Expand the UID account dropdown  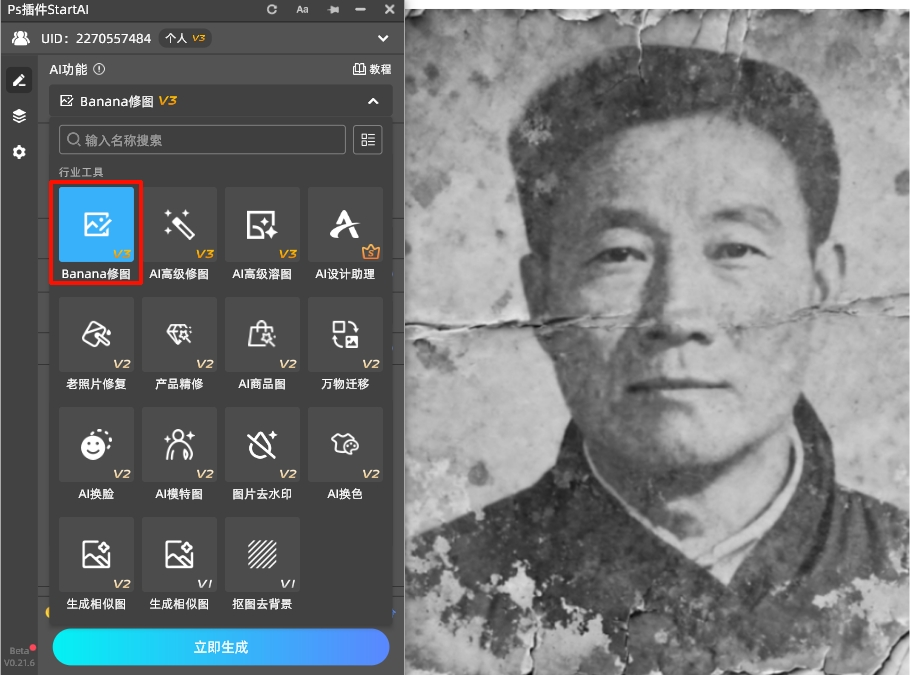click(383, 38)
